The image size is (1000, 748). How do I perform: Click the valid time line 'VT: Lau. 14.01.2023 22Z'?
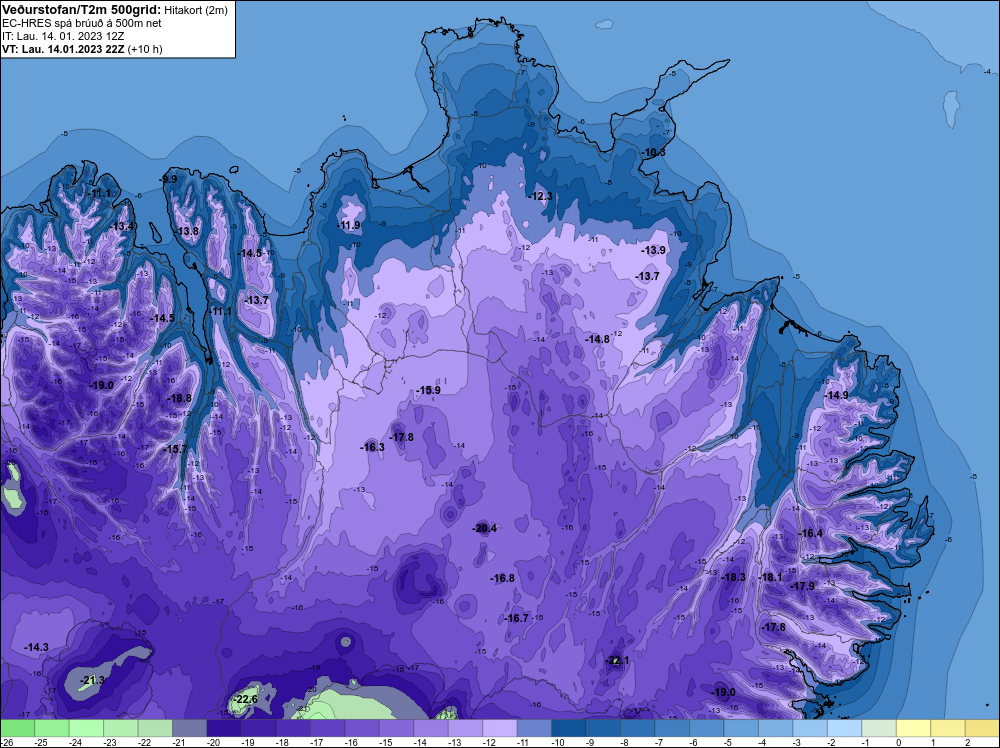(64, 49)
